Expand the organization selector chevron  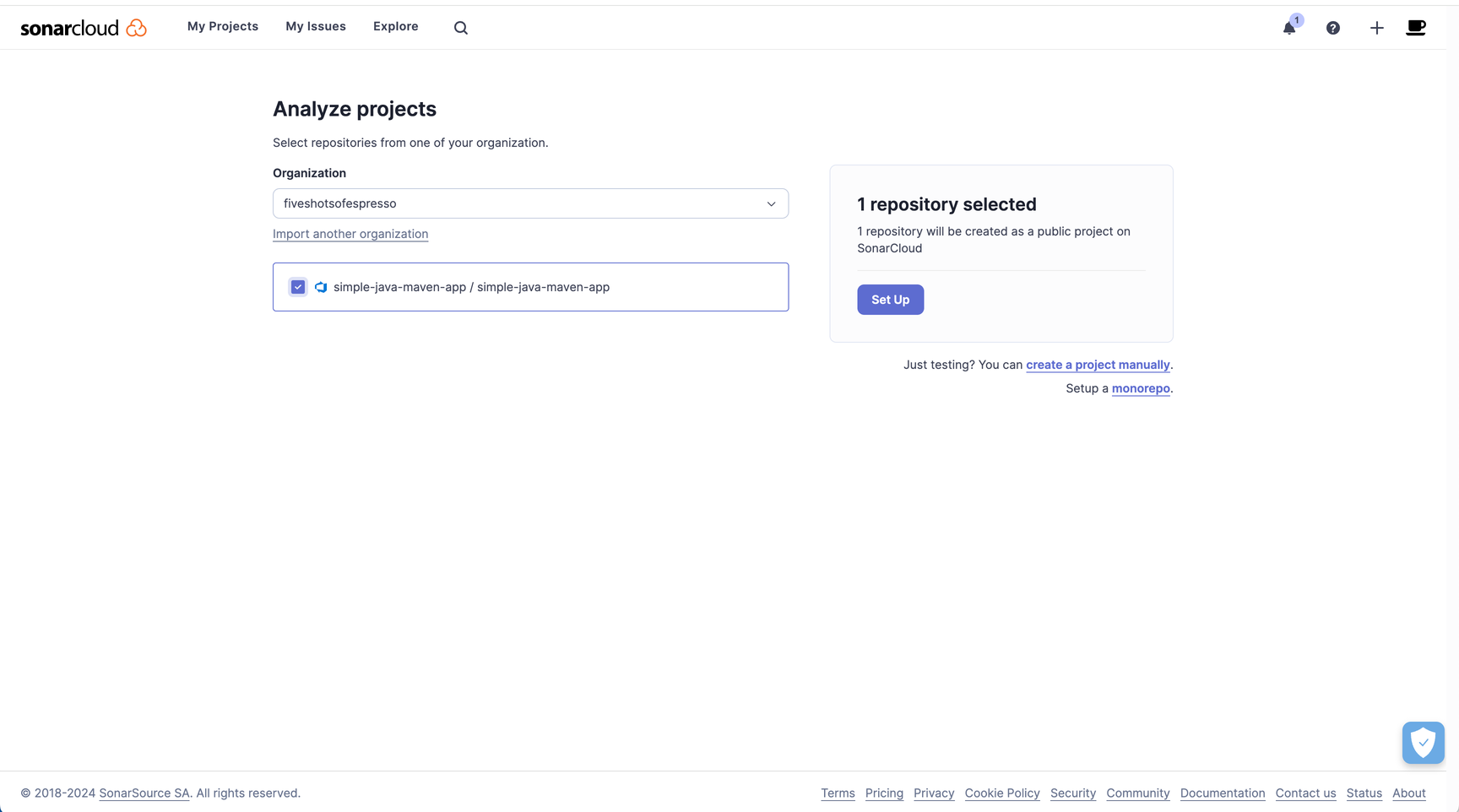[770, 203]
